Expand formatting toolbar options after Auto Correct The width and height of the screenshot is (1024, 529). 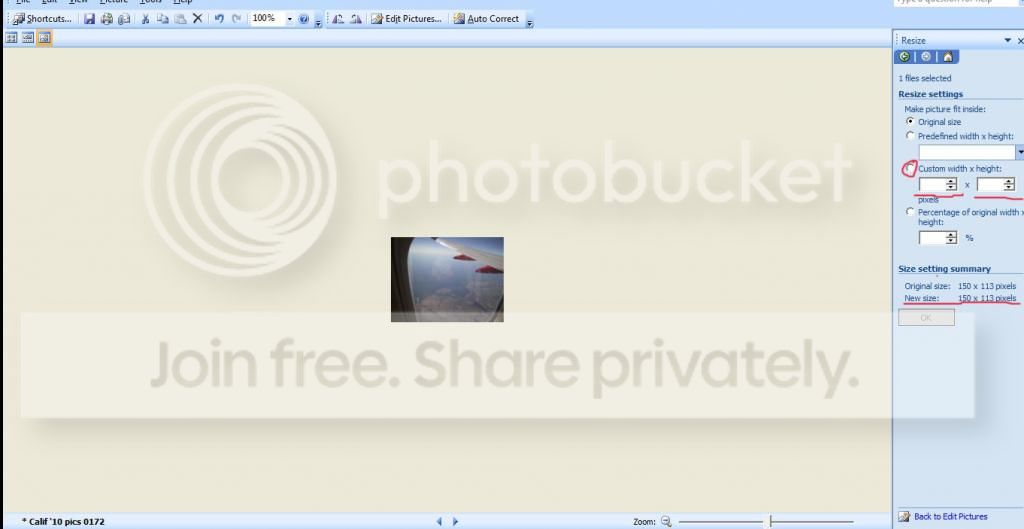click(x=530, y=21)
